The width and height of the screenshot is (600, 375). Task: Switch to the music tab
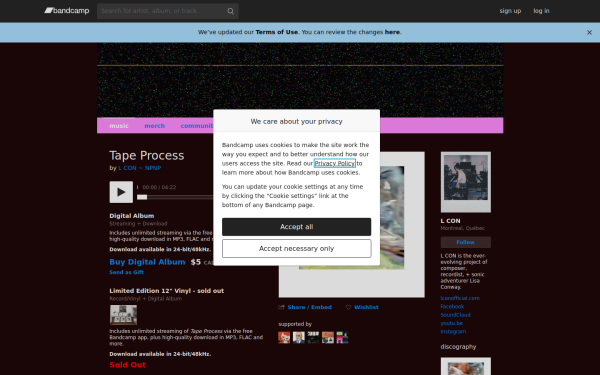119,126
